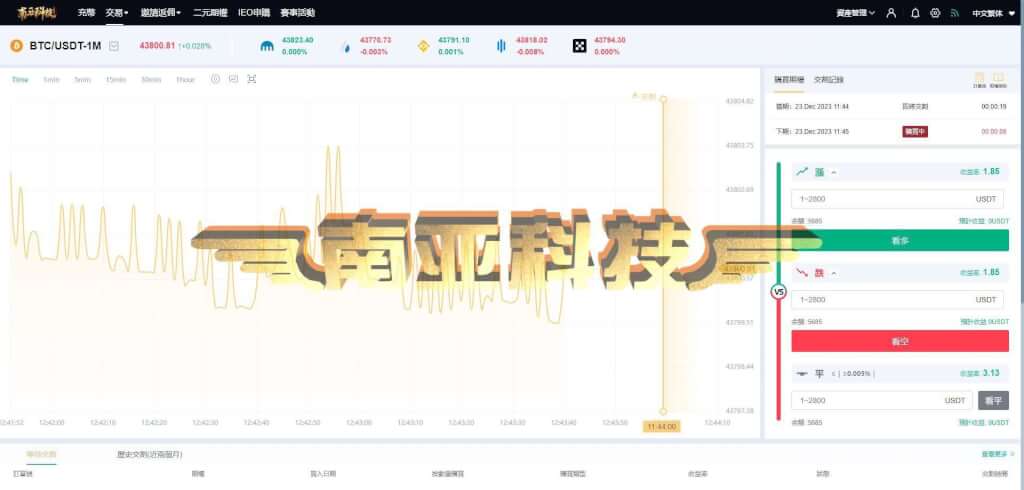Screen dimensions: 1024x490
Task: Switch to the 歷史交割 history tab
Action: (x=150, y=454)
